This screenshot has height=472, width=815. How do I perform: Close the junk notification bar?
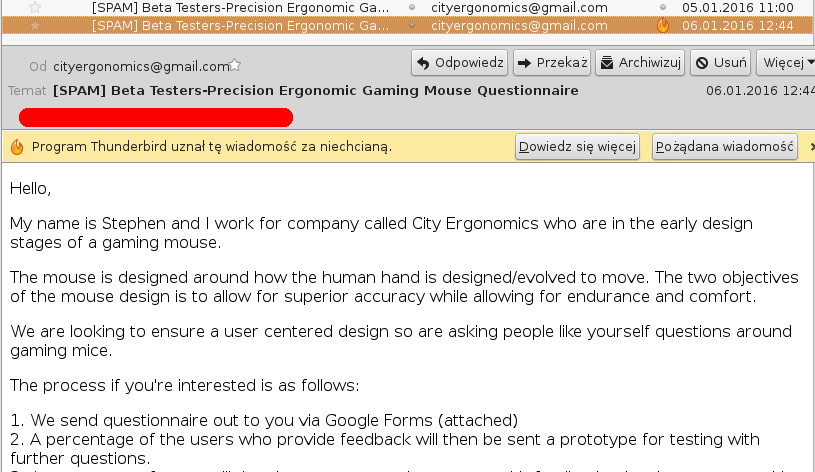coord(812,147)
